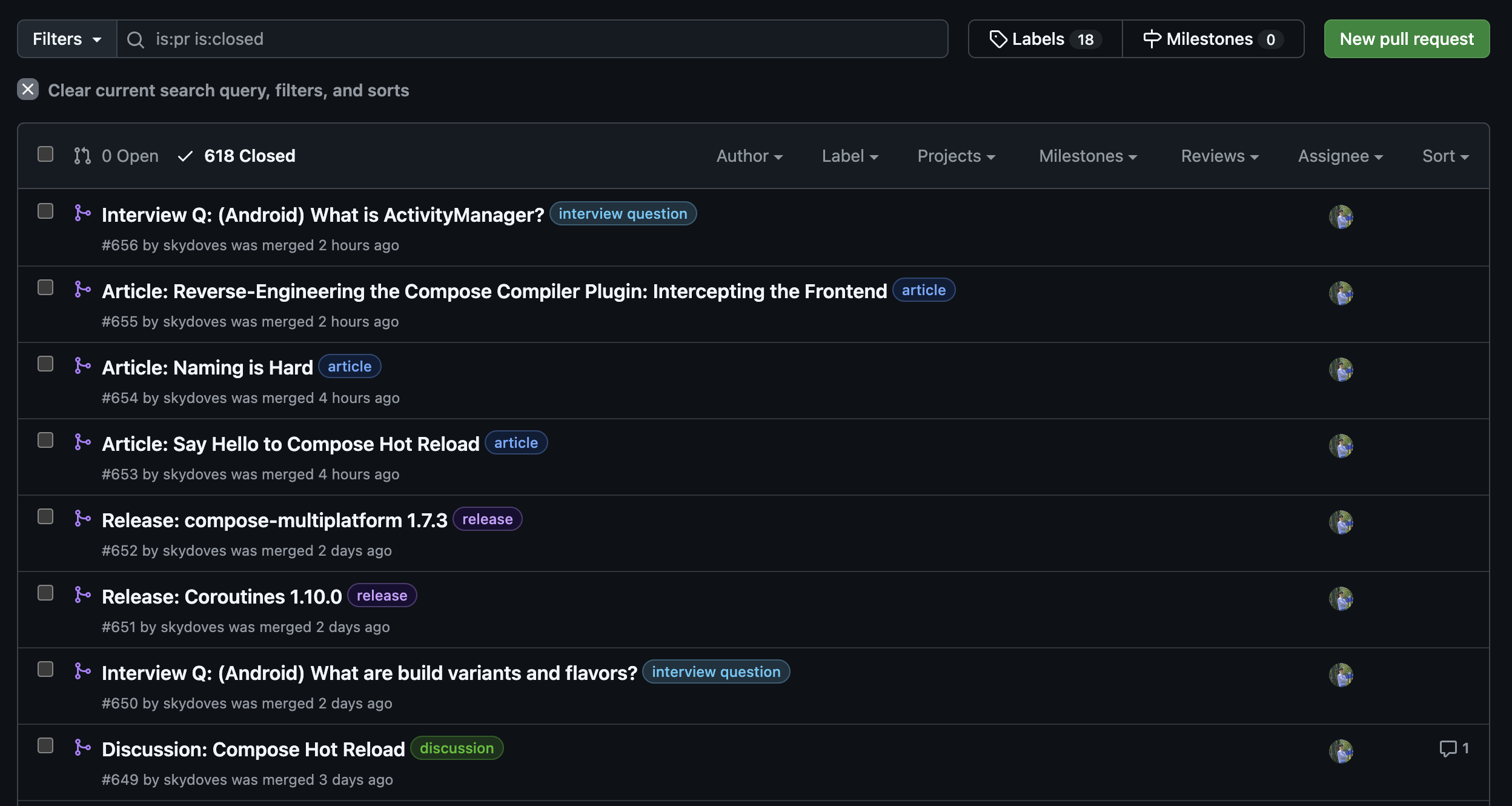1512x806 pixels.
Task: Open Release: Coroutines 1.10.0
Action: click(x=222, y=596)
